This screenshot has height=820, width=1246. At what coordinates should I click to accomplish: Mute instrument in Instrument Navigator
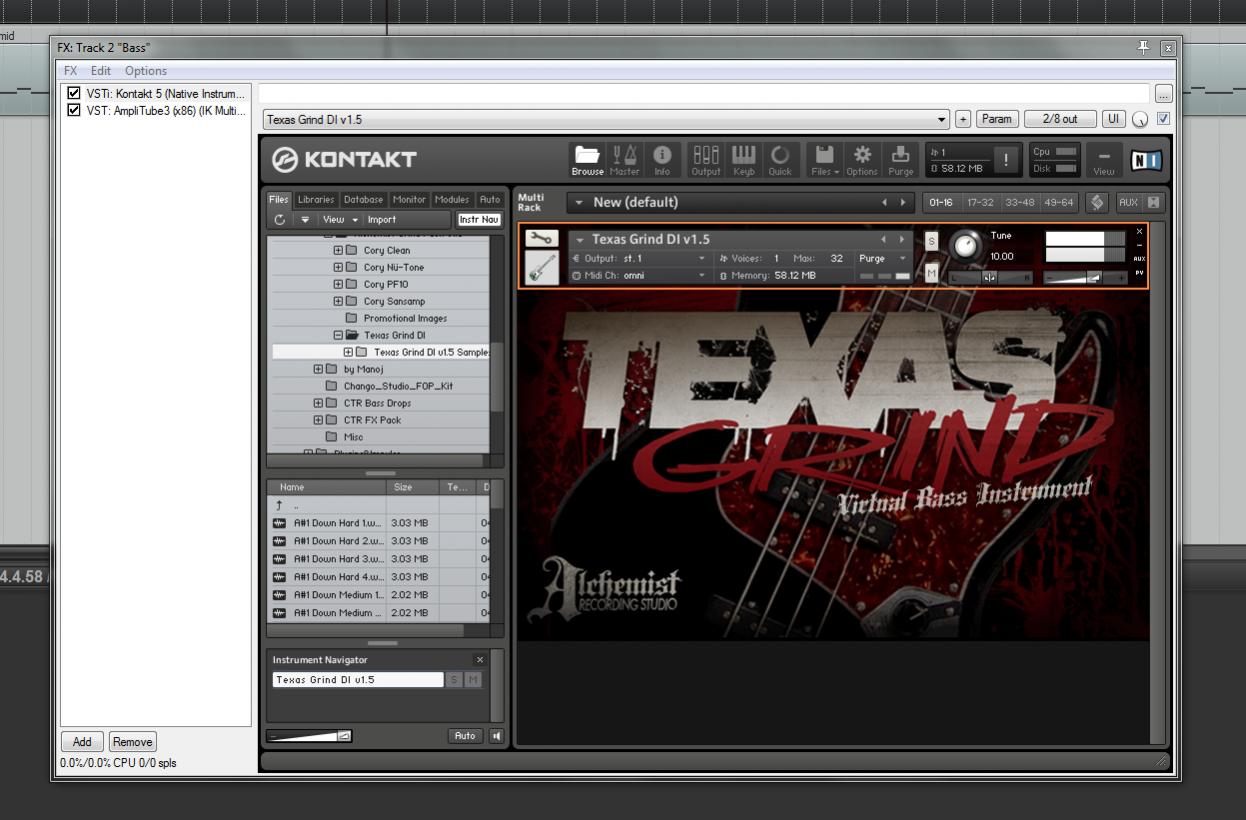473,680
